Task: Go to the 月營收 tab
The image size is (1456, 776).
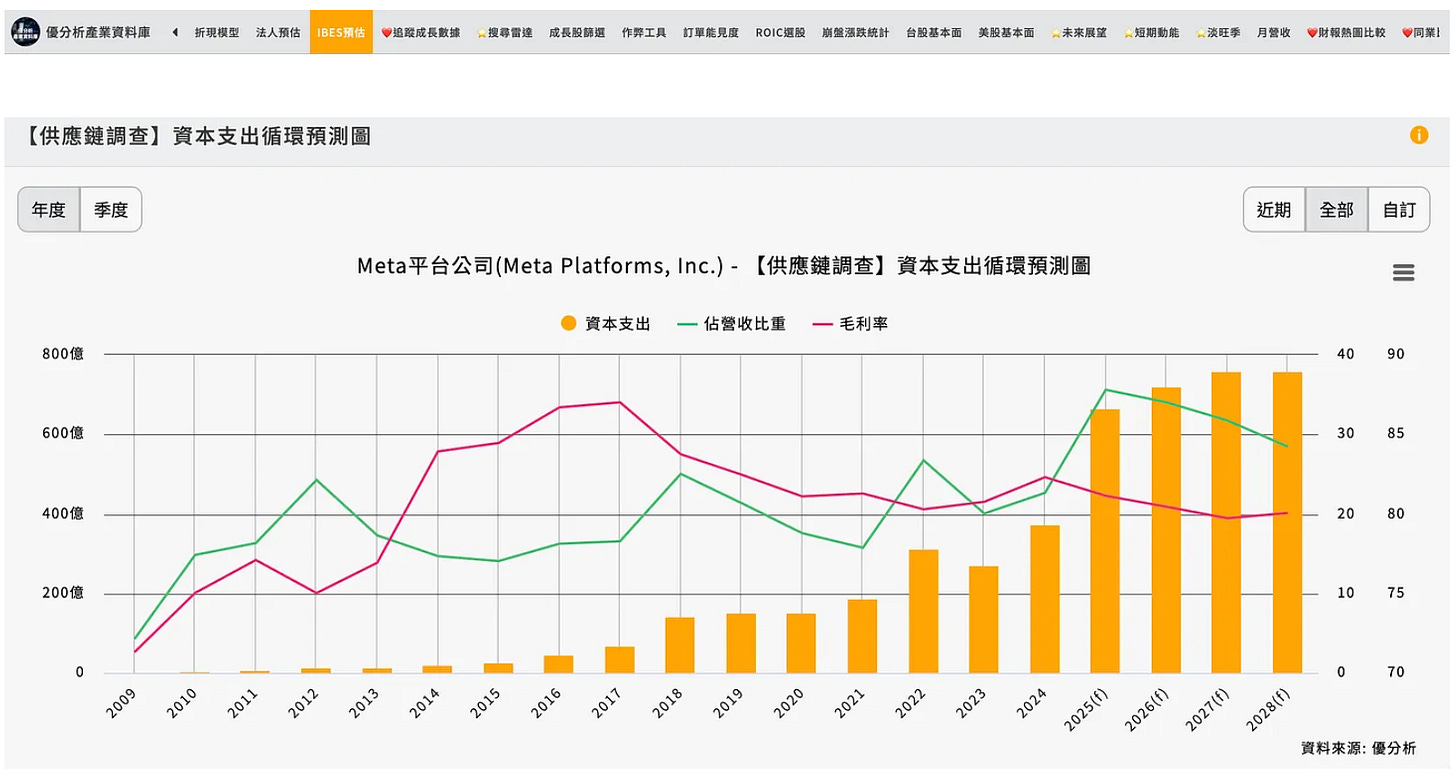Action: 1274,33
